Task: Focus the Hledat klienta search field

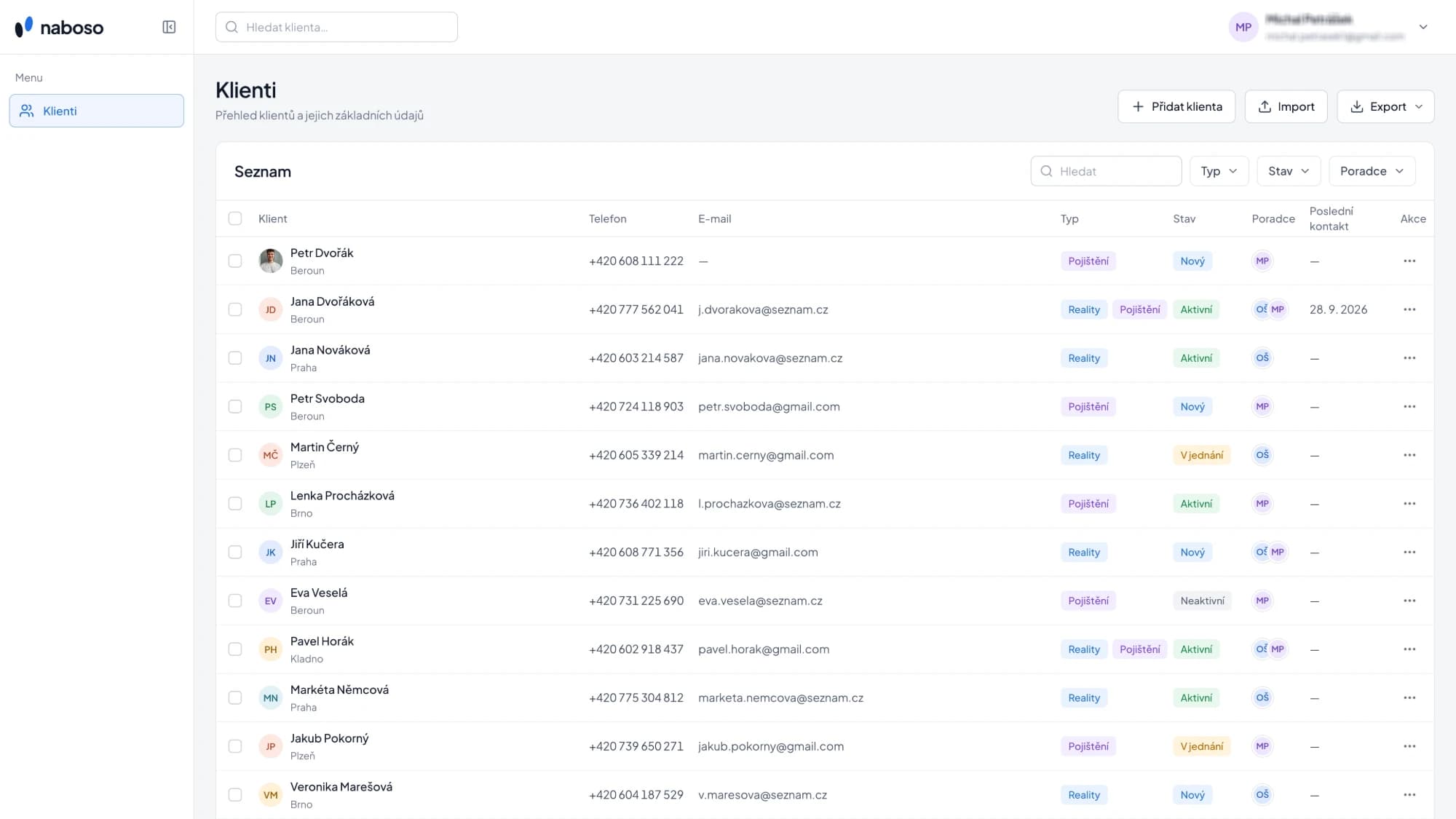Action: (x=336, y=27)
